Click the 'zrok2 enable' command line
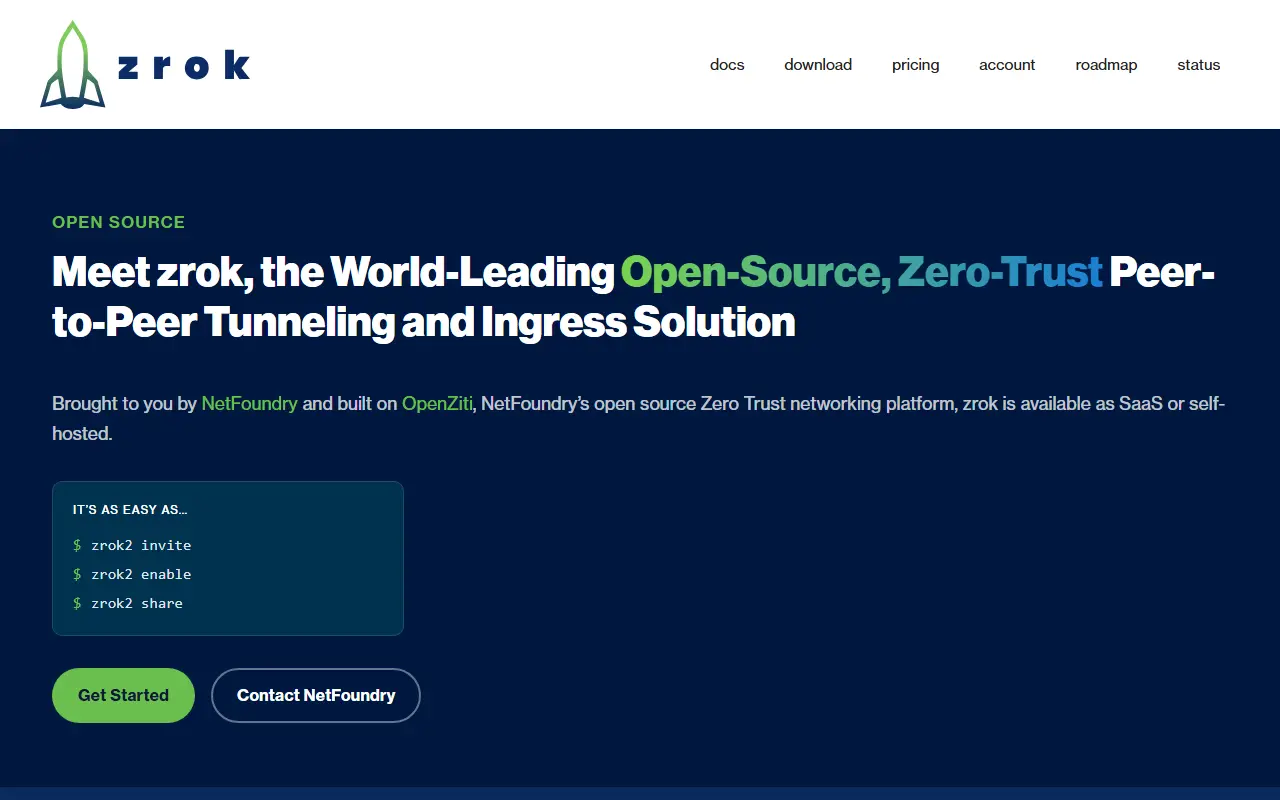The image size is (1280, 800). click(x=132, y=574)
